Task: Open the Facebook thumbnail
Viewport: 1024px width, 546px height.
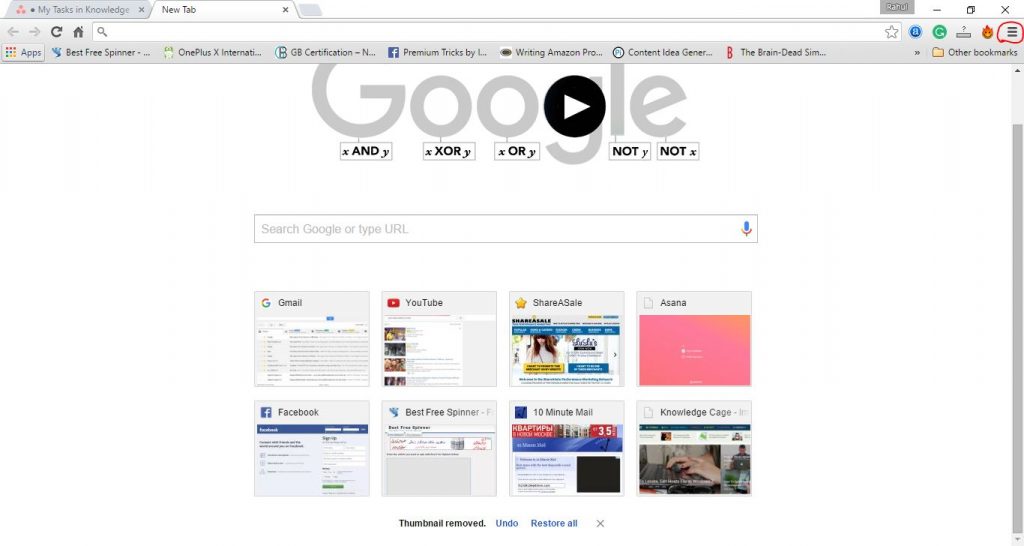Action: pyautogui.click(x=312, y=449)
